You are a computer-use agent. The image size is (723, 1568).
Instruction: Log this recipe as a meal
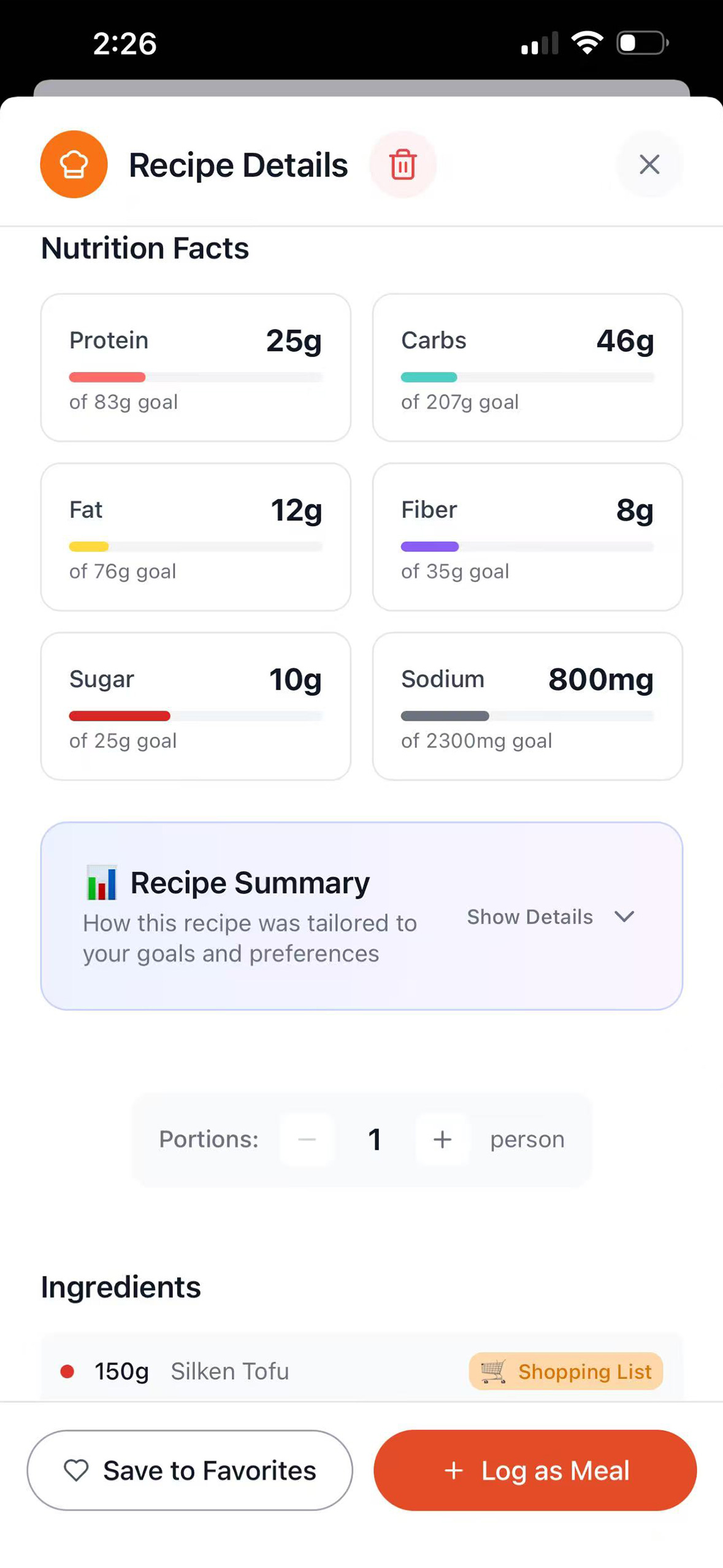click(x=535, y=1470)
